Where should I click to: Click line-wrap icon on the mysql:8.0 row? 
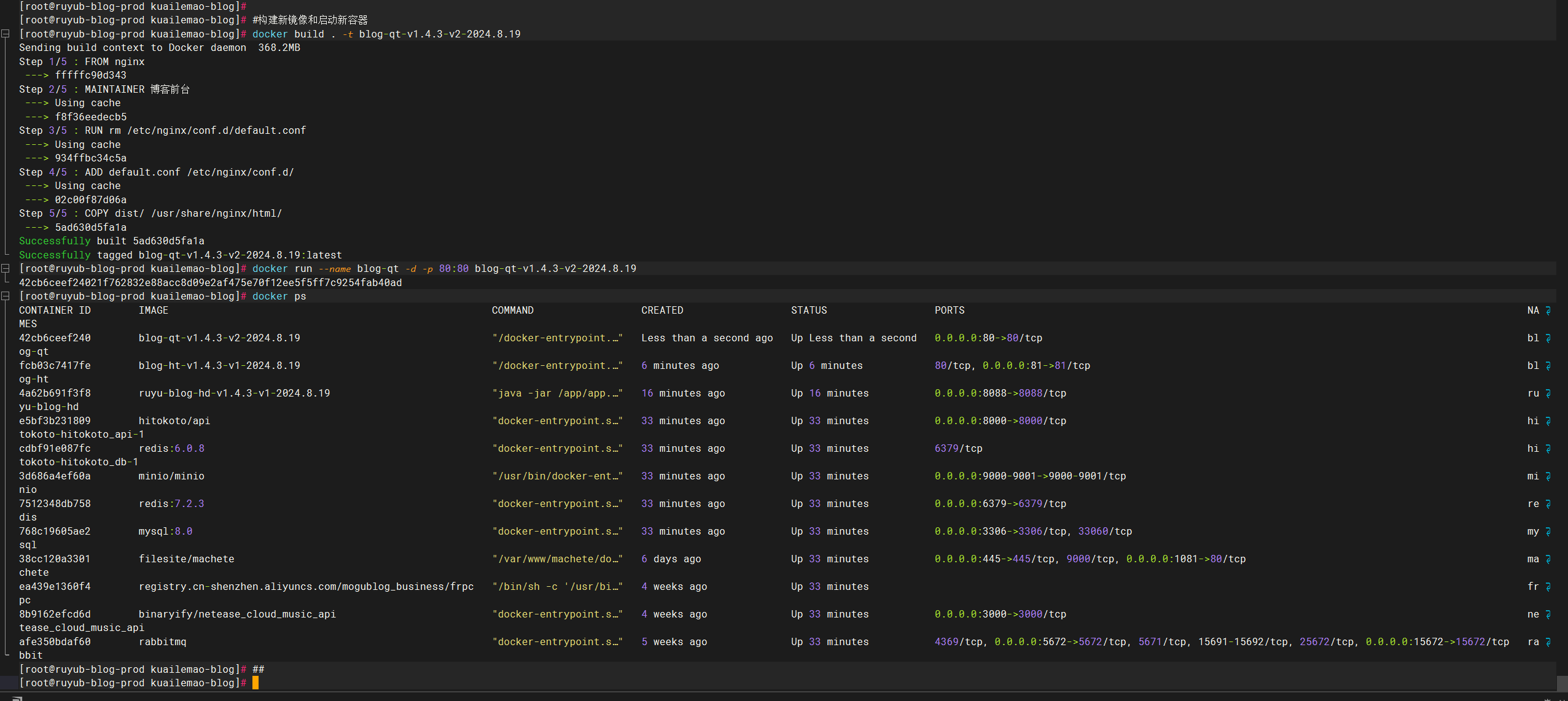(x=1548, y=532)
